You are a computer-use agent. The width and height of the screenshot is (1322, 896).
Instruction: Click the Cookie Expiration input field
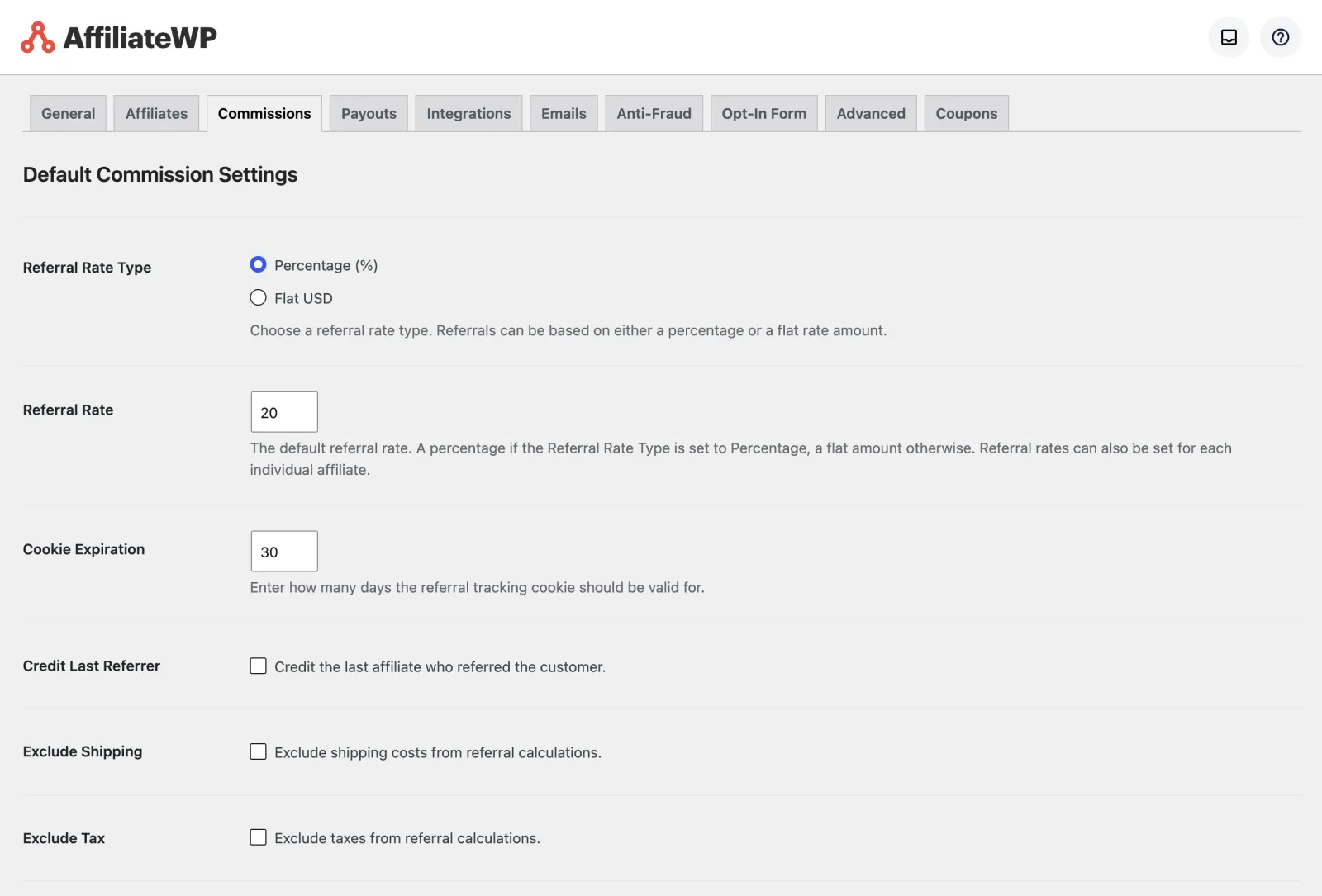[284, 551]
